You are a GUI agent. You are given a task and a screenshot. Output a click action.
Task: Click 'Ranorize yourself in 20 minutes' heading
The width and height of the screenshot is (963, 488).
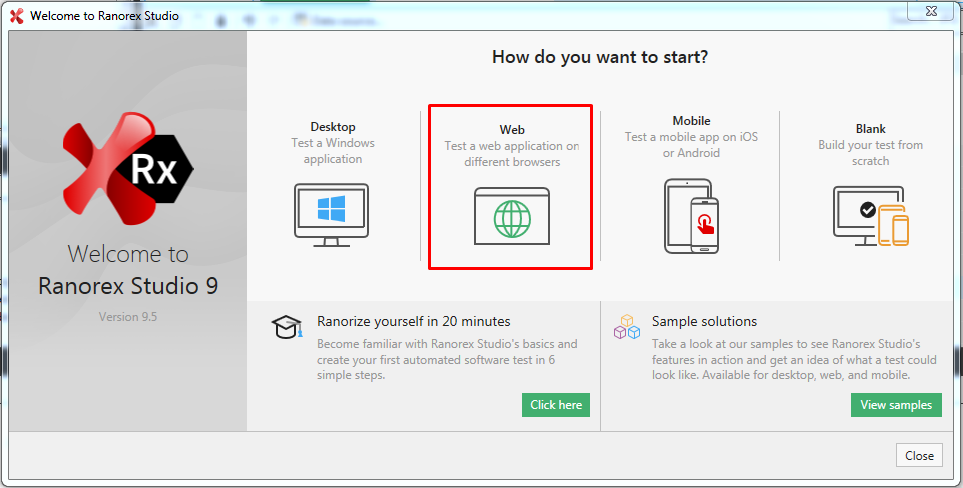[414, 321]
